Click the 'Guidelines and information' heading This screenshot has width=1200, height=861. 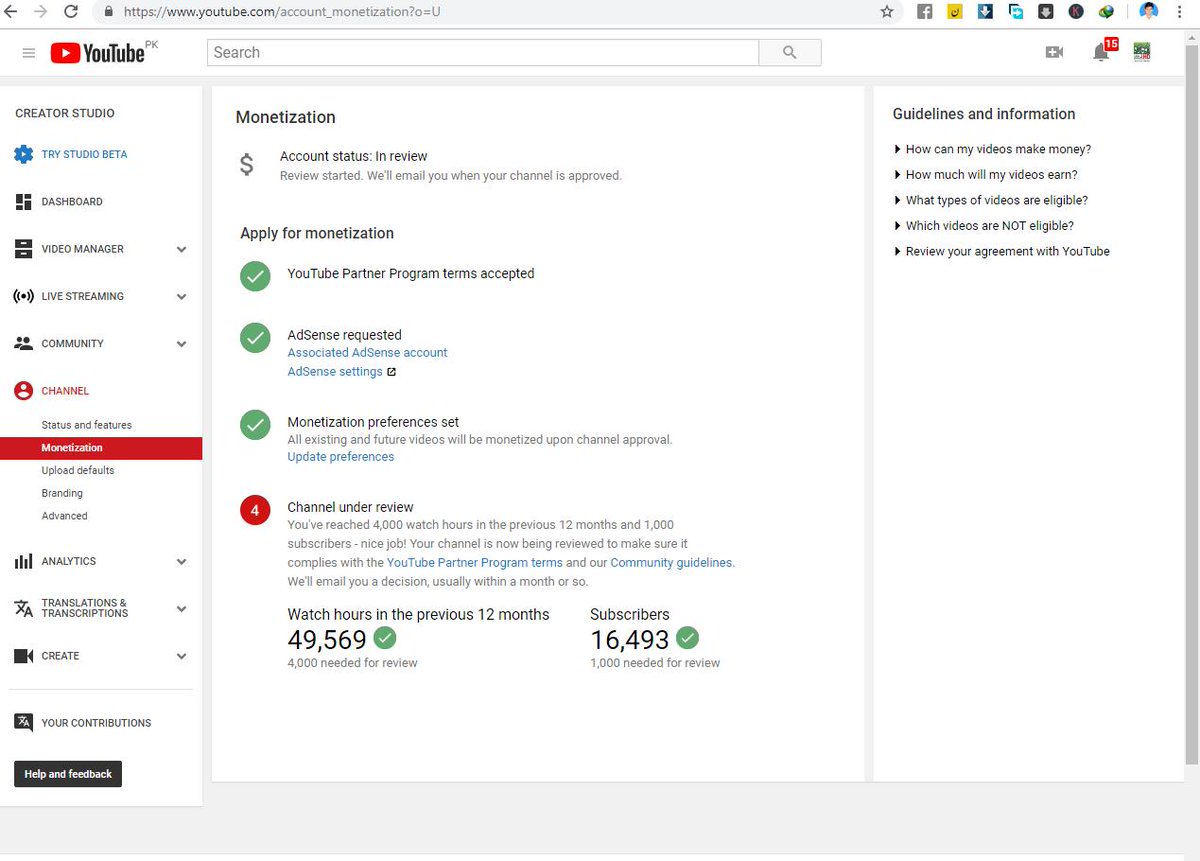[x=984, y=114]
